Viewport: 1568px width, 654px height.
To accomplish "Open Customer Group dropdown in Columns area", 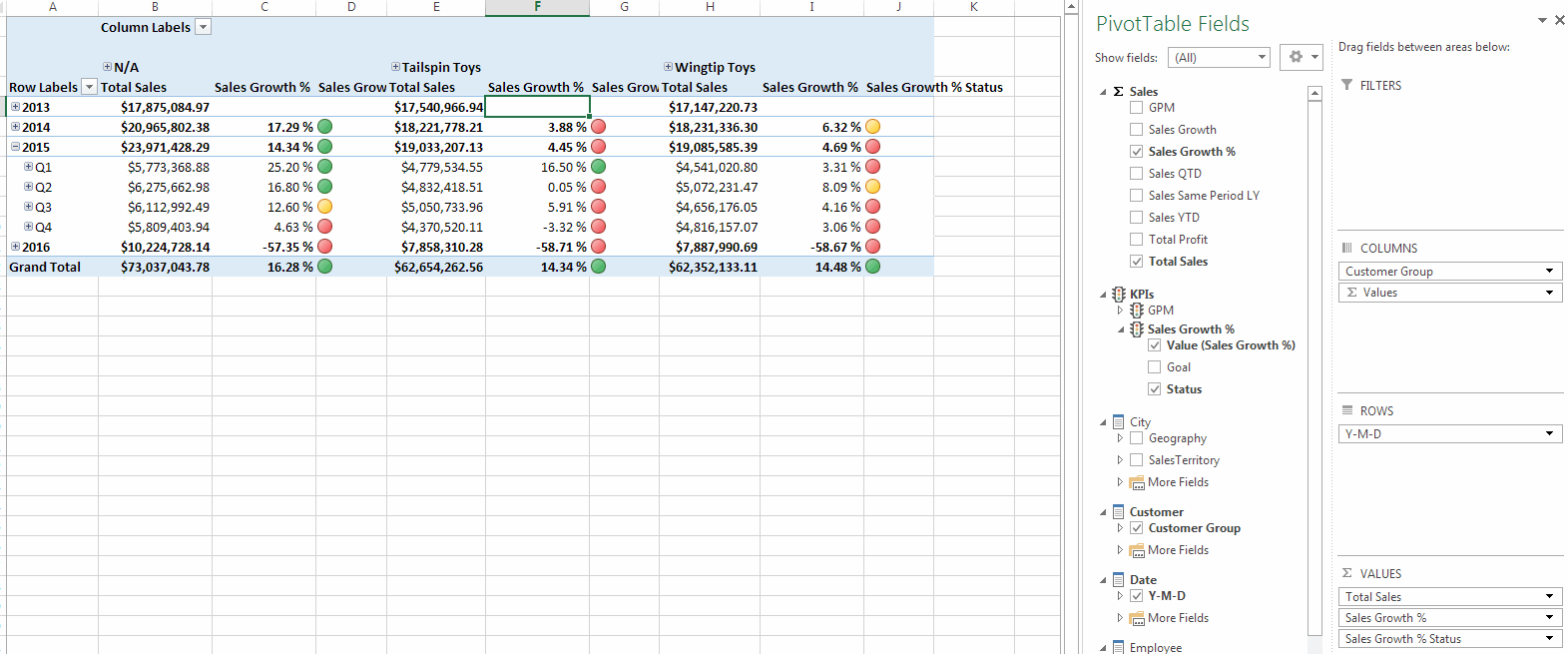I will point(1549,271).
